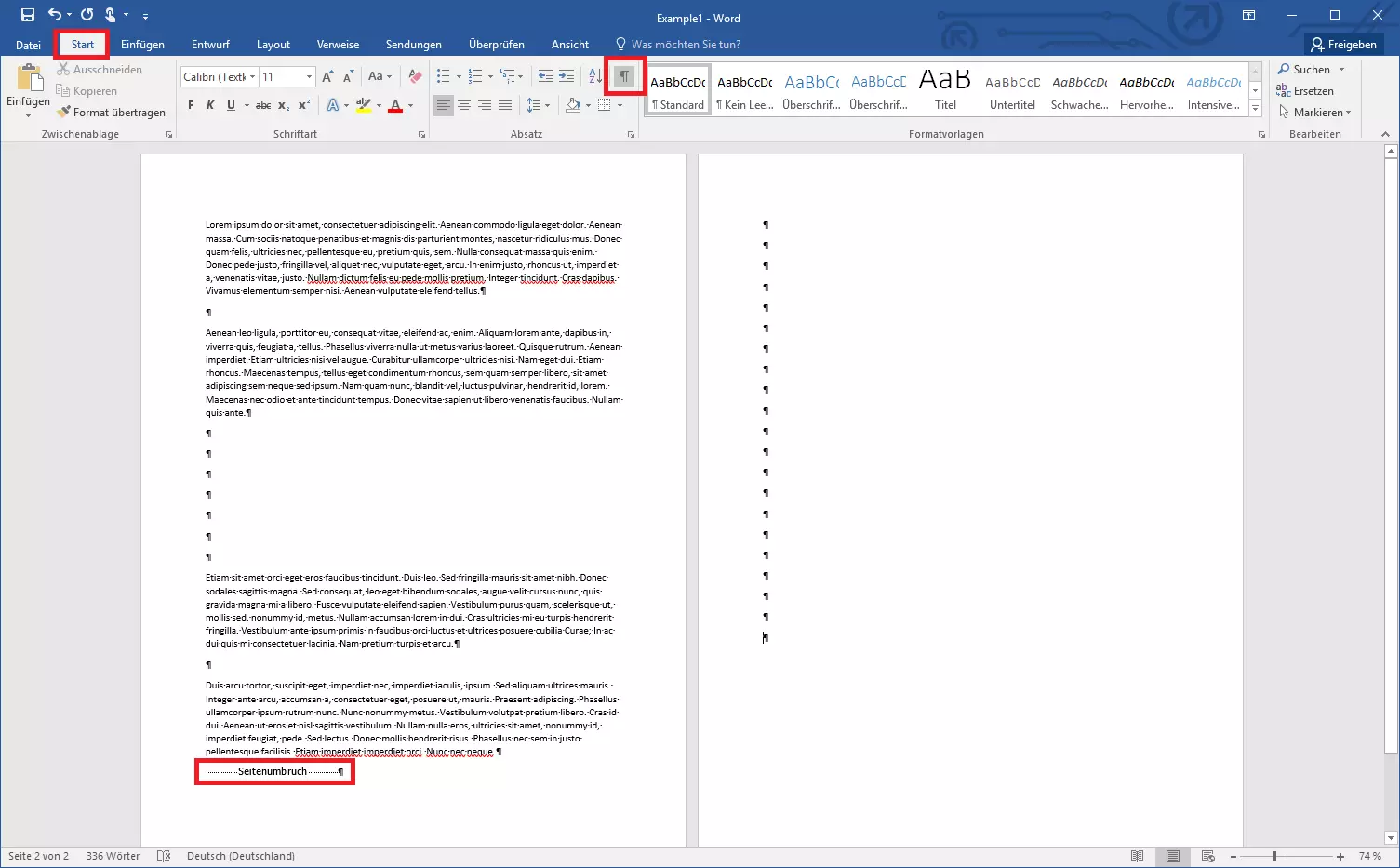Image resolution: width=1400 pixels, height=868 pixels.
Task: Apply superscript x² formatting
Action: tap(304, 105)
